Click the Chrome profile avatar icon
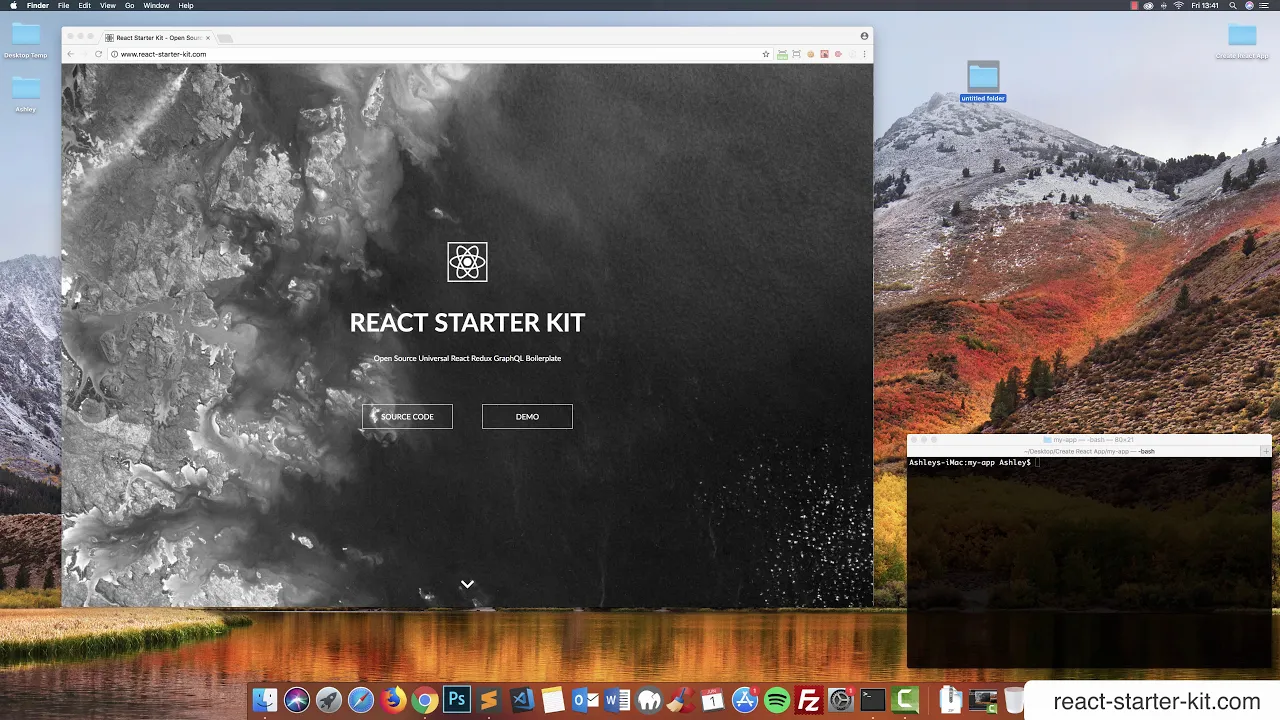This screenshot has width=1280, height=720. click(864, 36)
